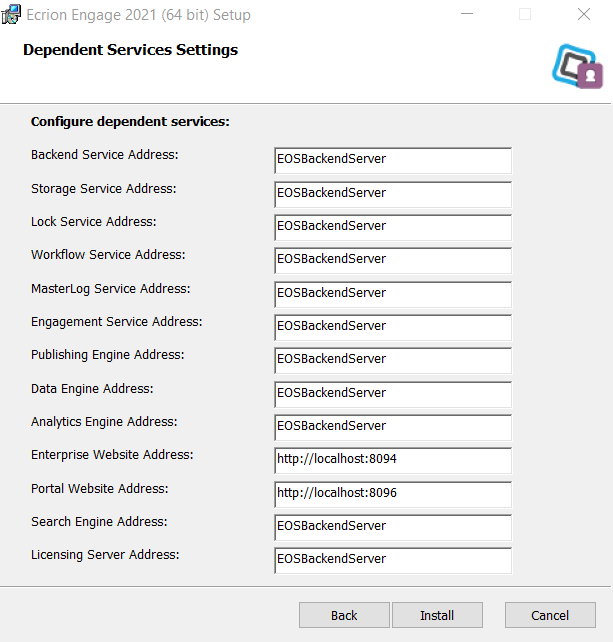Click the 'Enterprise Website Address:' label

tap(112, 455)
